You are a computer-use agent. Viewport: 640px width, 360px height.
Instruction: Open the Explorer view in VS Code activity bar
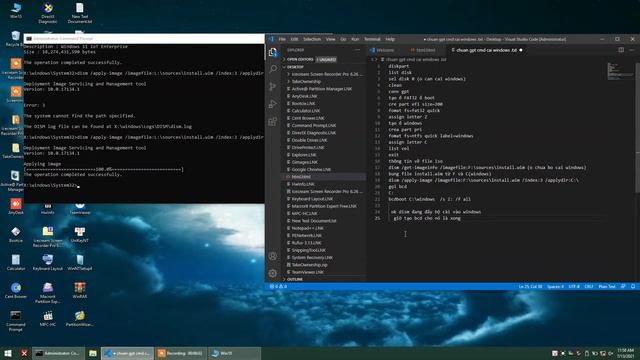[273, 52]
